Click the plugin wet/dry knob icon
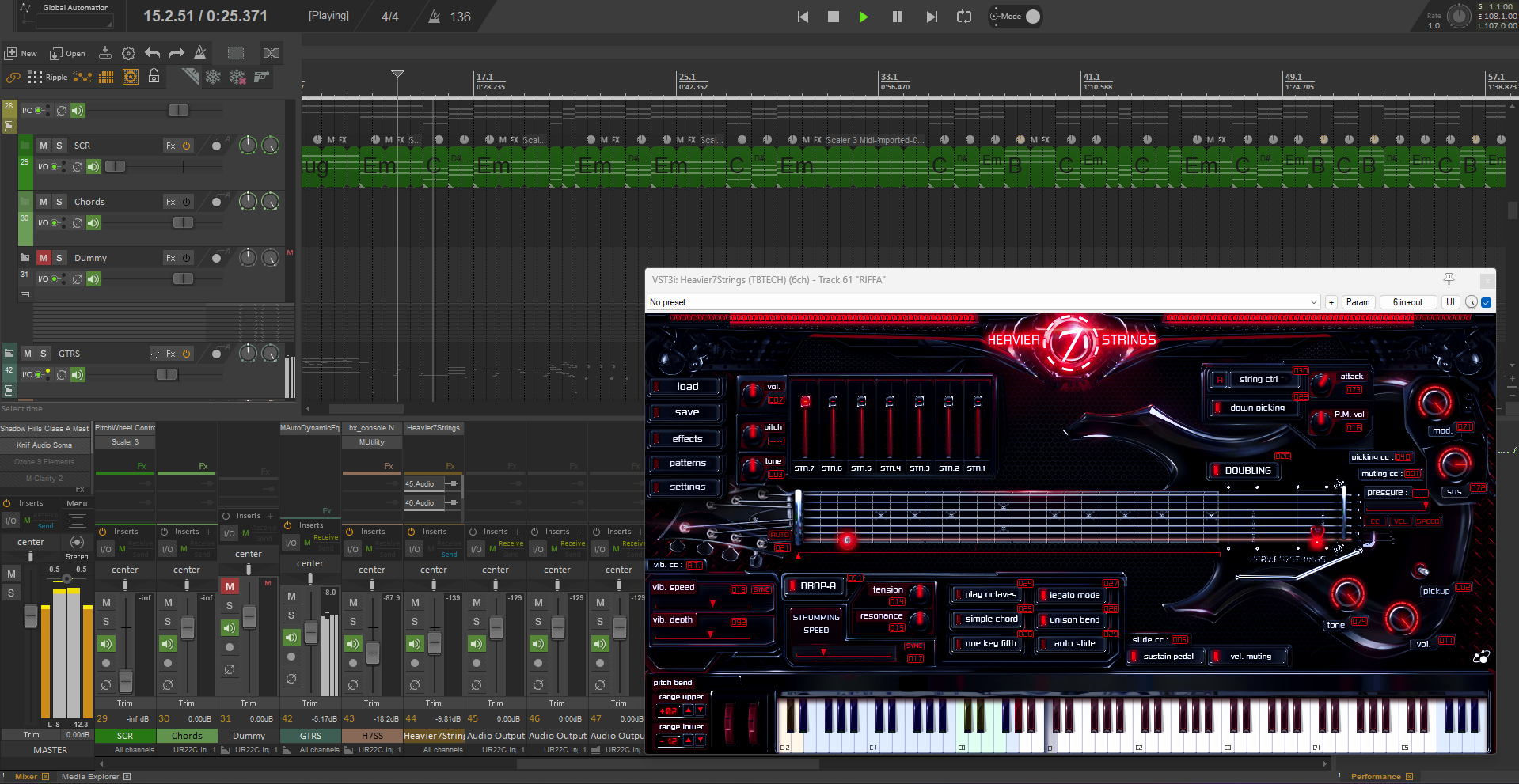This screenshot has height=784, width=1519. pos(1472,302)
